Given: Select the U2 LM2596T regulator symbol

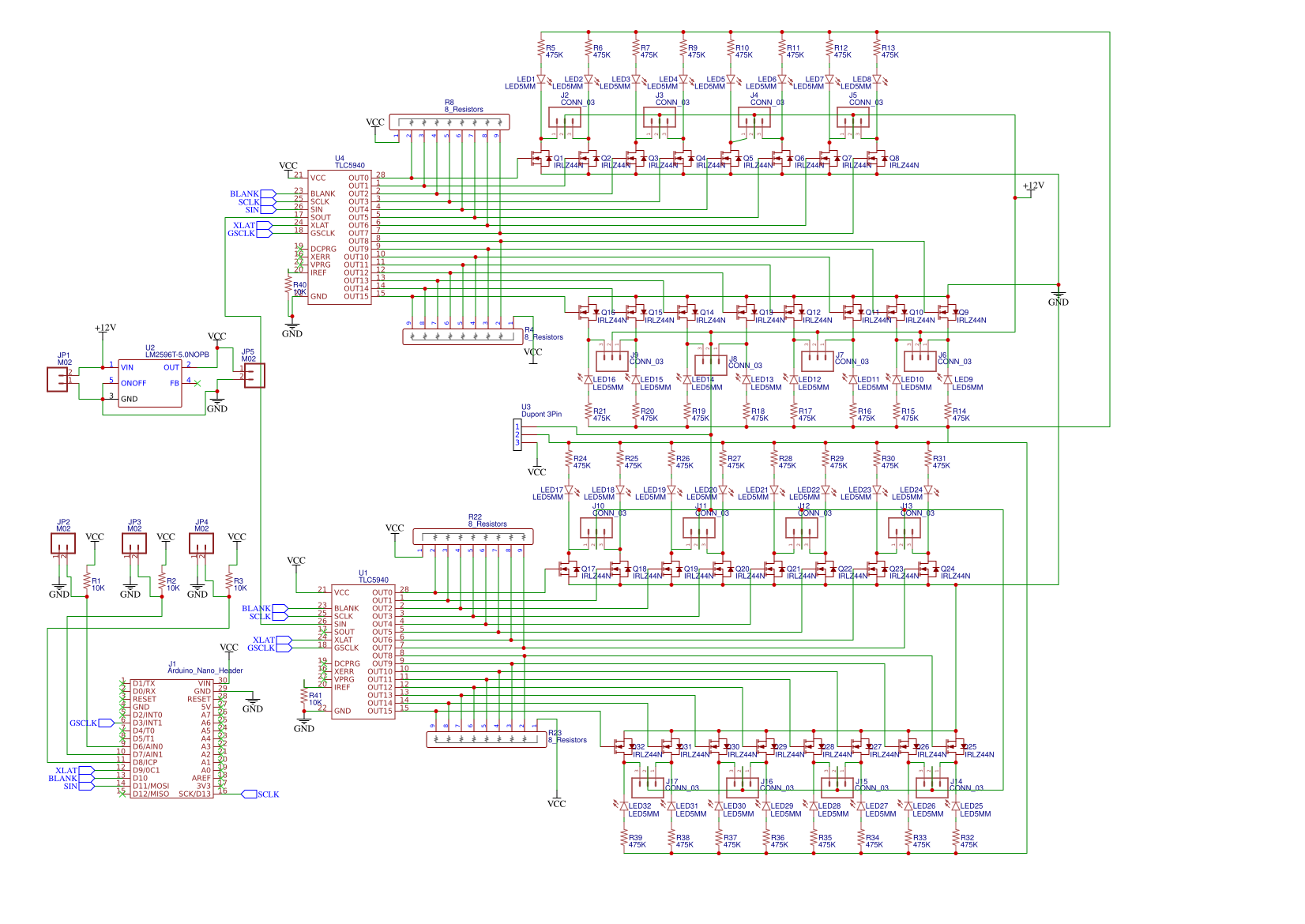Looking at the screenshot, I should pyautogui.click(x=150, y=383).
